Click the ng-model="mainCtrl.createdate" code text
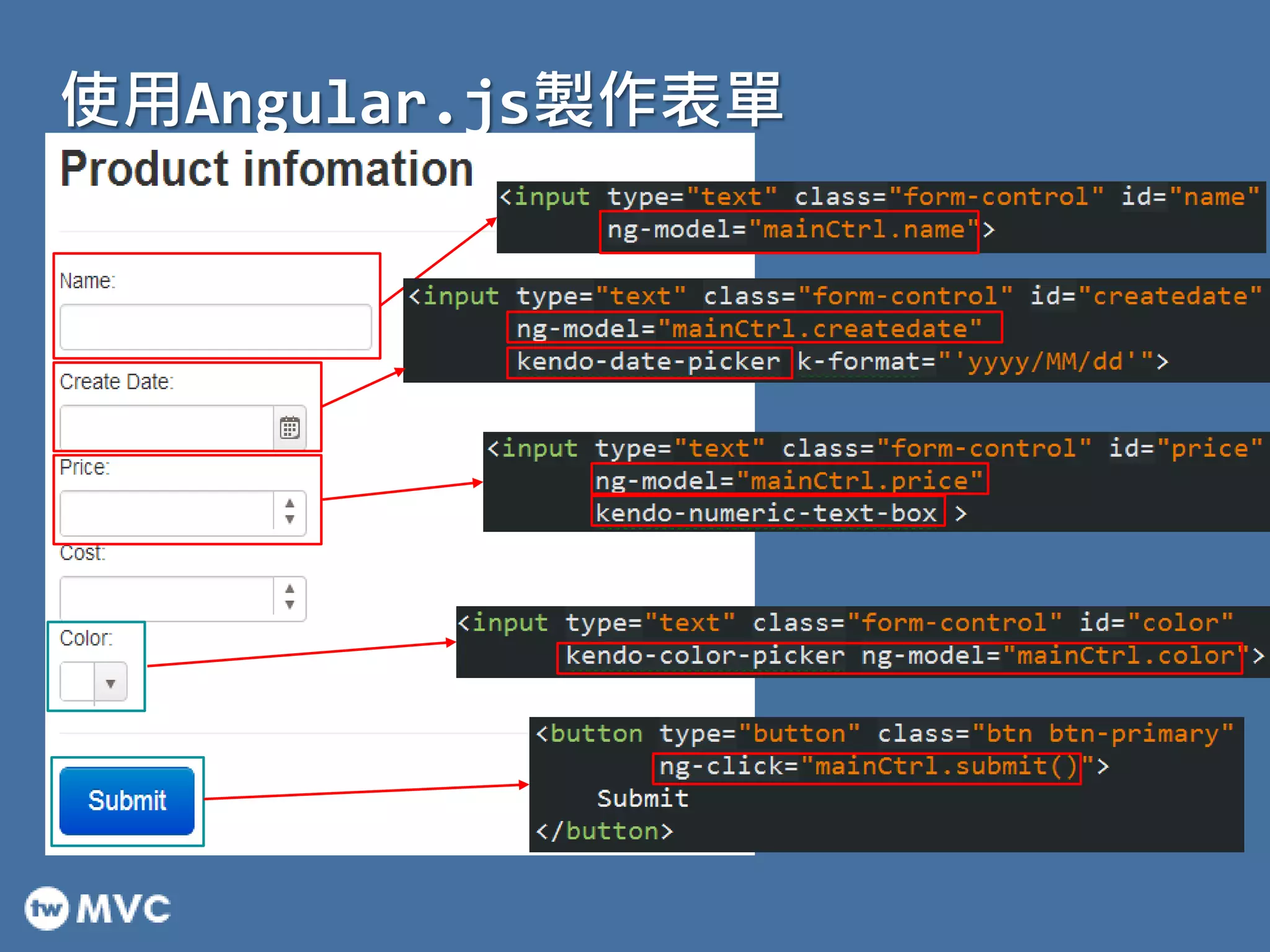 click(x=749, y=328)
